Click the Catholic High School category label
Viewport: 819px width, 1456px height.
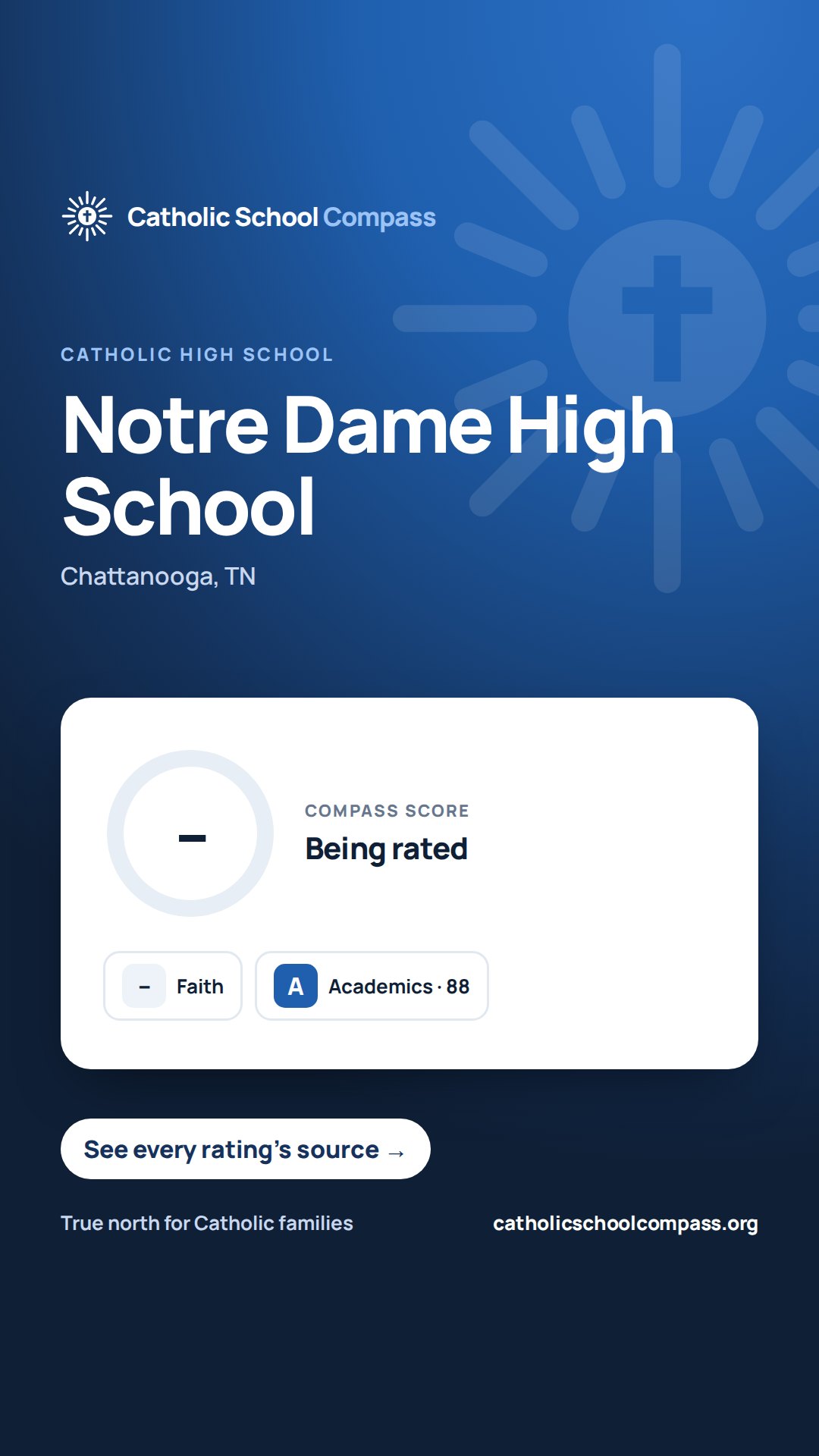pyautogui.click(x=197, y=354)
